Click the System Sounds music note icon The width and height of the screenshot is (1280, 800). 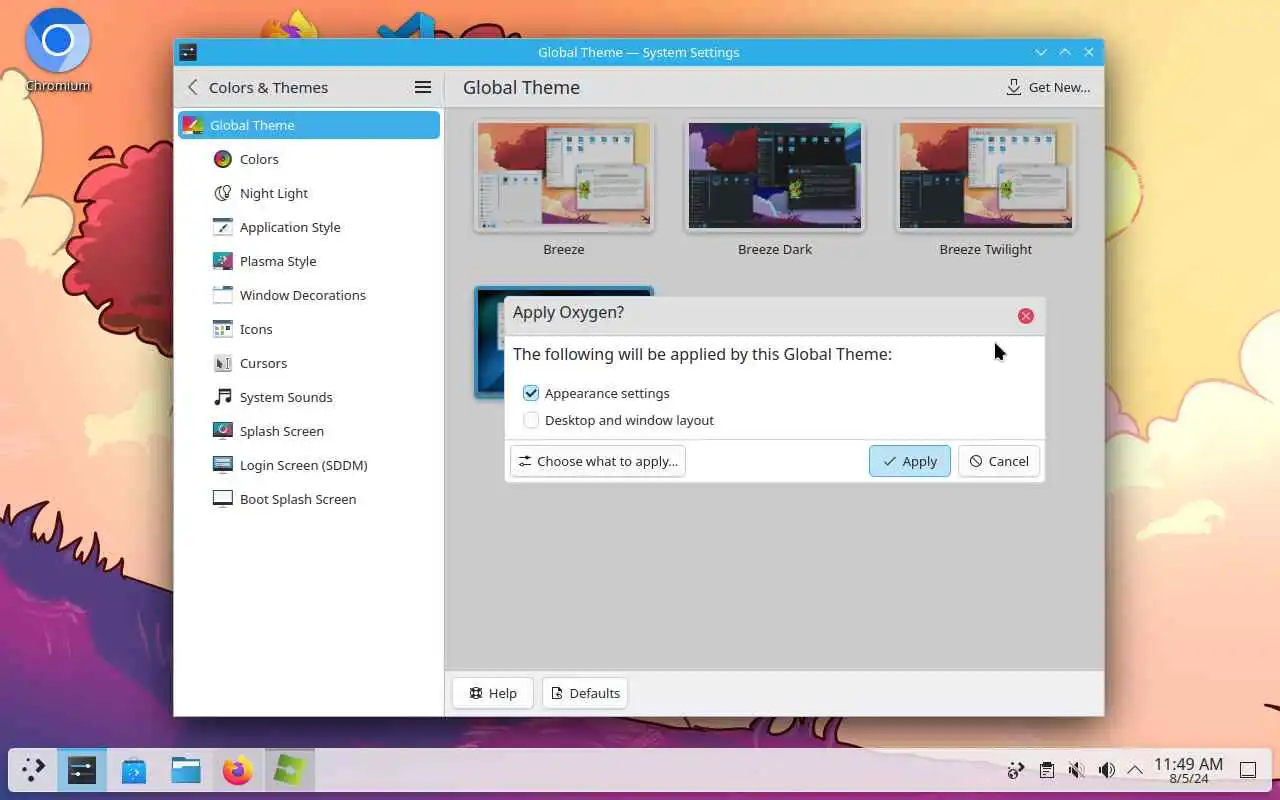click(x=222, y=397)
